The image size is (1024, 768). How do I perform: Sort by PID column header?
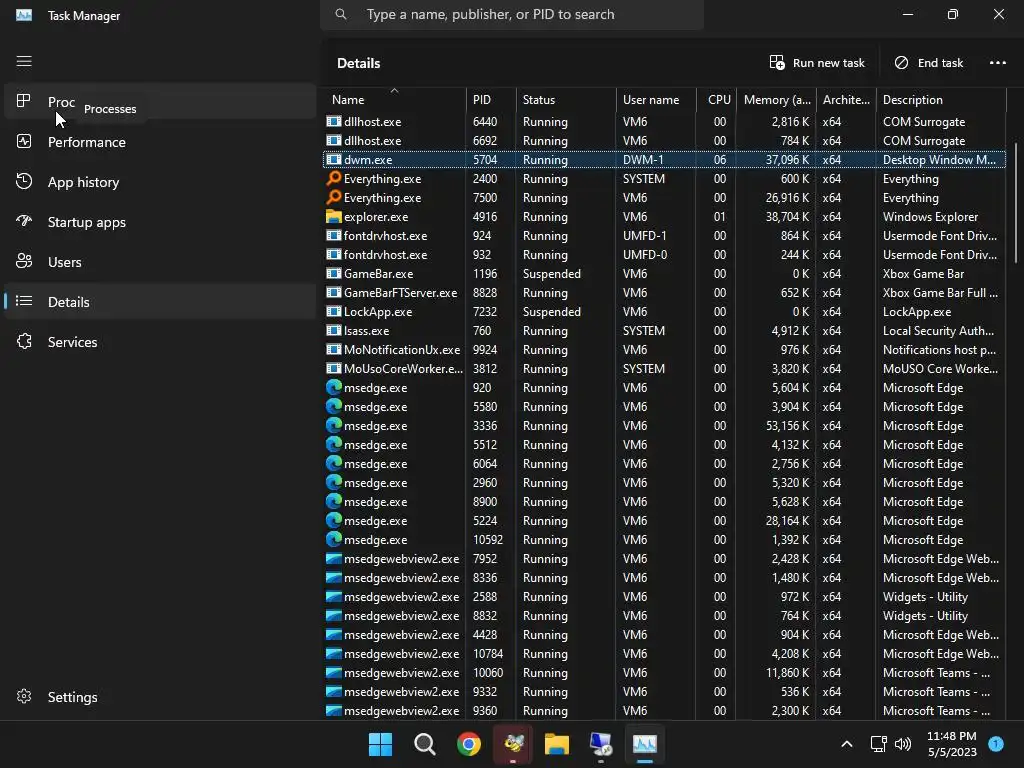491,99
